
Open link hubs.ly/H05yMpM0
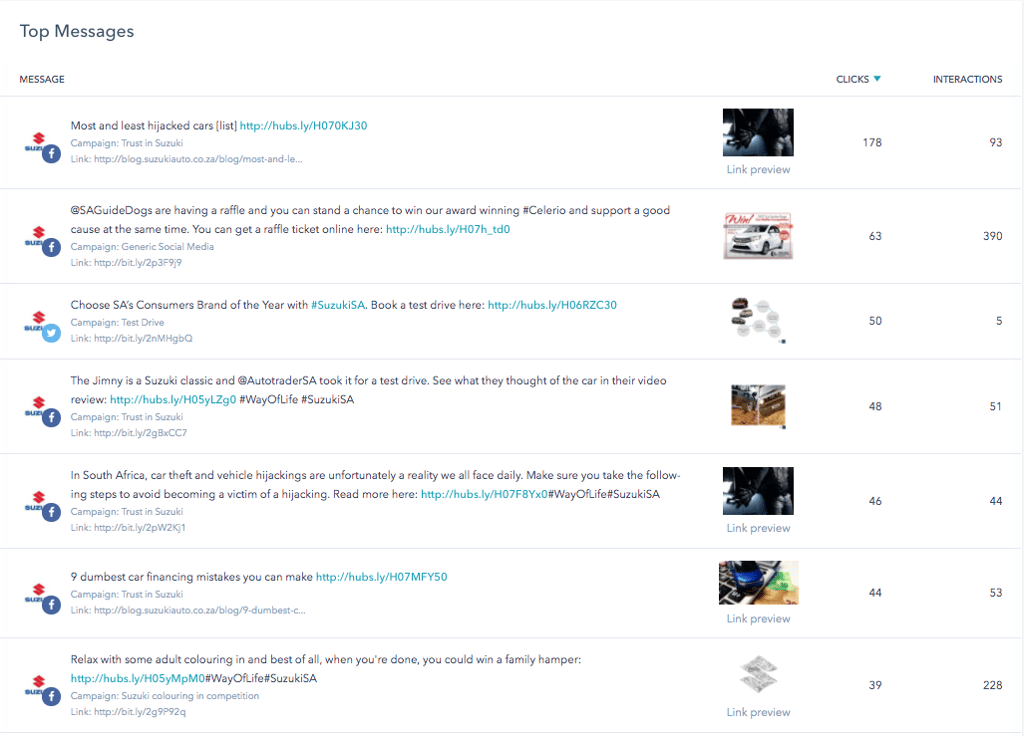pyautogui.click(x=138, y=679)
